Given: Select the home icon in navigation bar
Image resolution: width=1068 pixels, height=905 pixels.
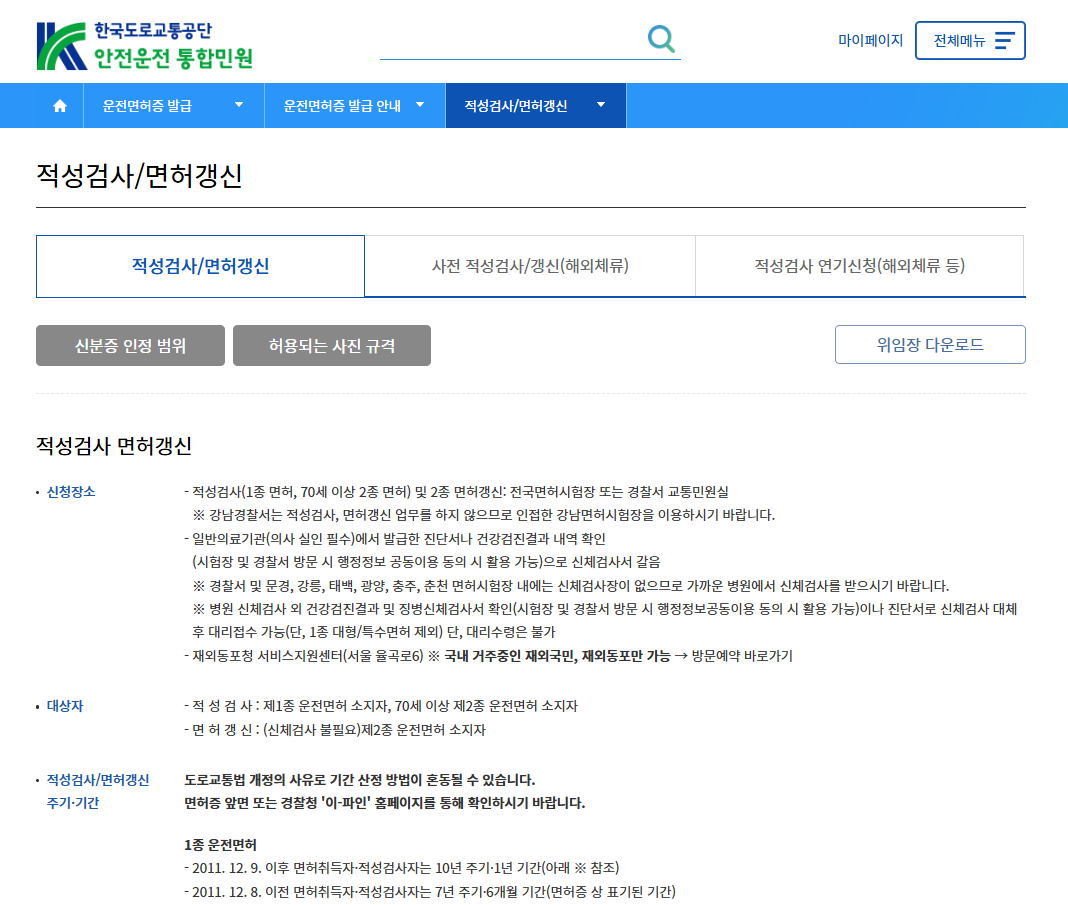Looking at the screenshot, I should (58, 105).
